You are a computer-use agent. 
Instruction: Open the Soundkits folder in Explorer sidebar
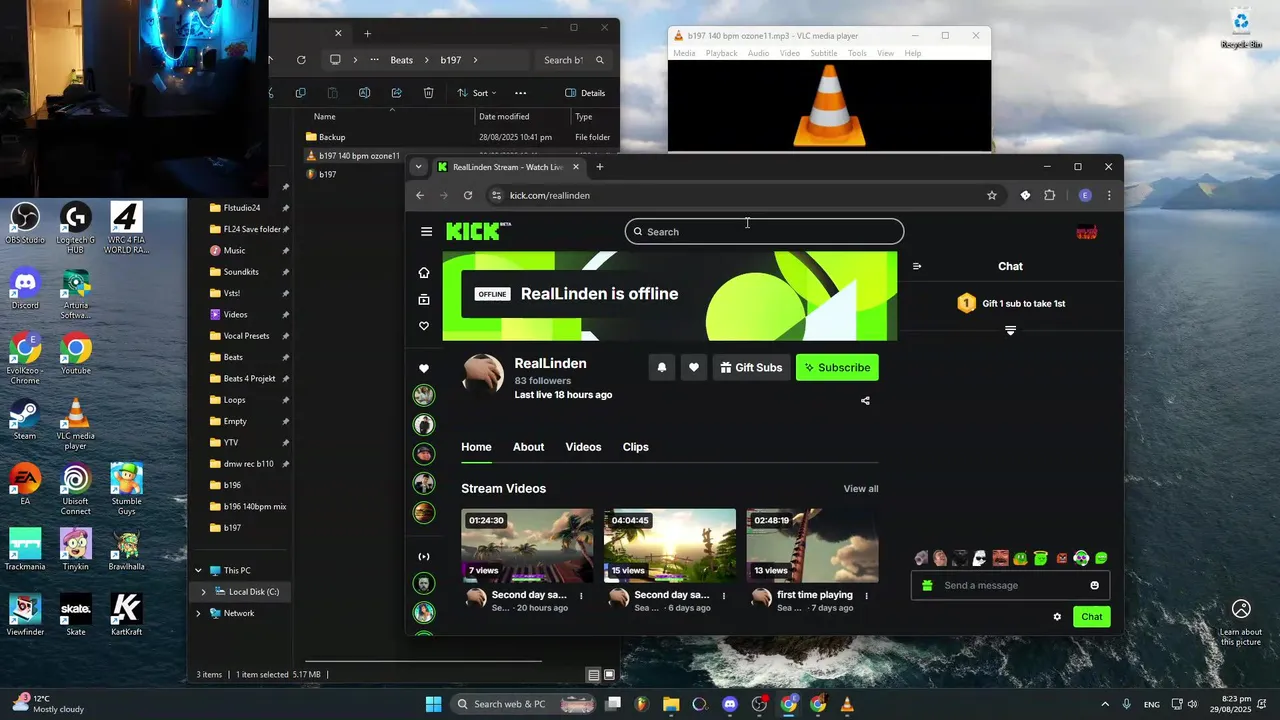[241, 272]
